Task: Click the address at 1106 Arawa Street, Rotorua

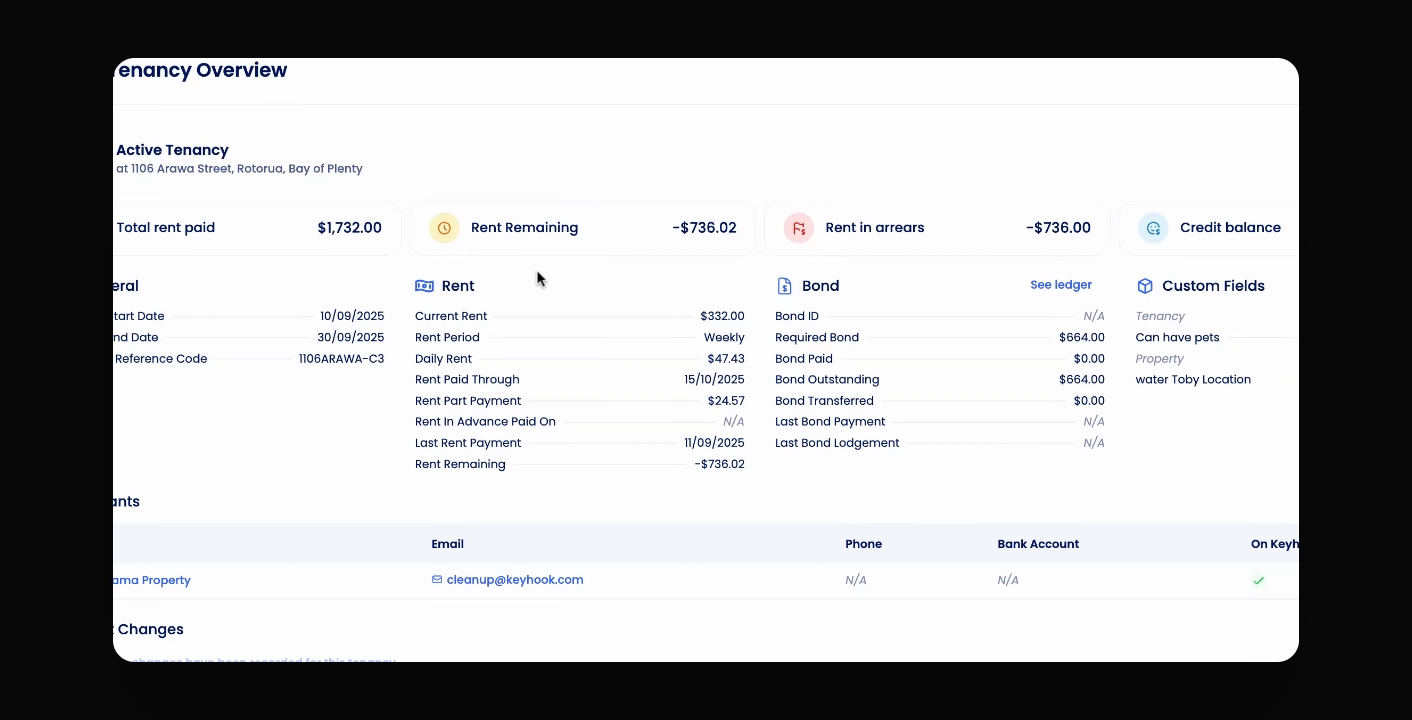Action: click(239, 169)
